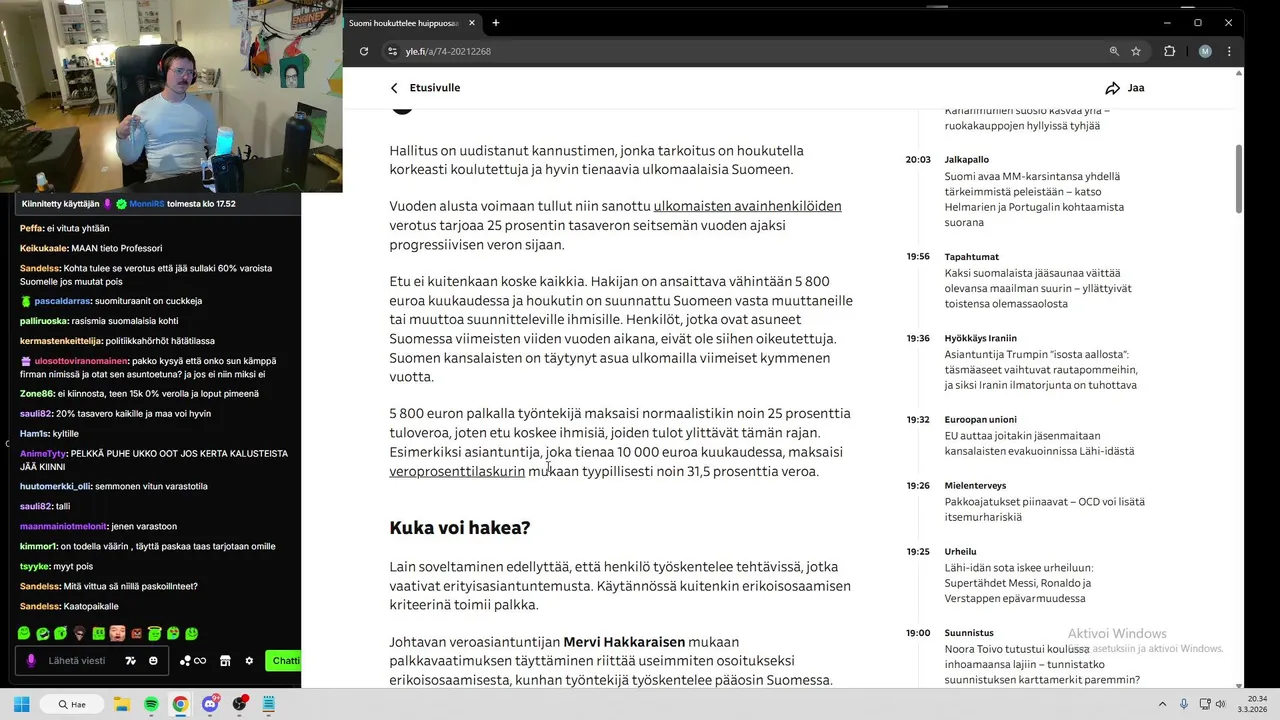Reload the yle.fi page
The image size is (1280, 720).
point(364,51)
